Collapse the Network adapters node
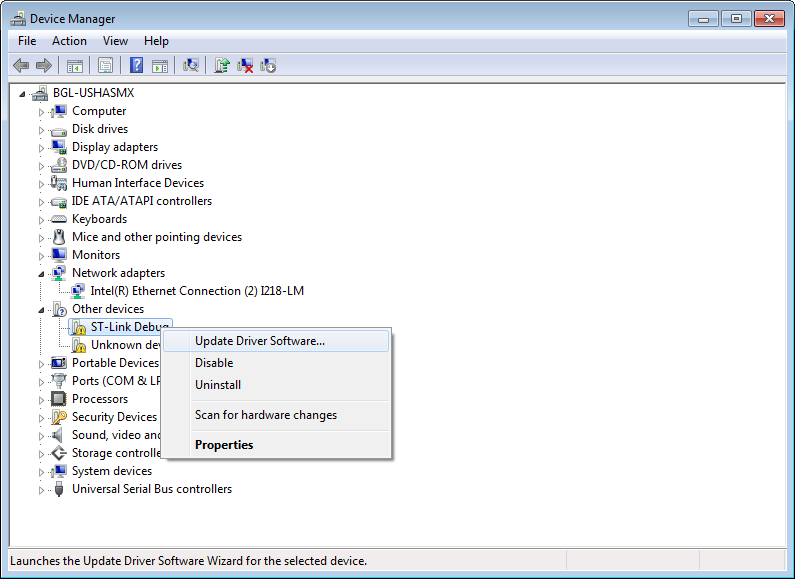 [42, 273]
